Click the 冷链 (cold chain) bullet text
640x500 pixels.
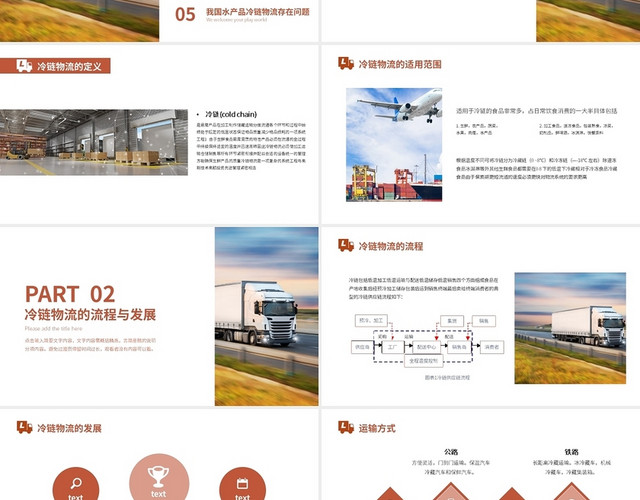click(231, 114)
